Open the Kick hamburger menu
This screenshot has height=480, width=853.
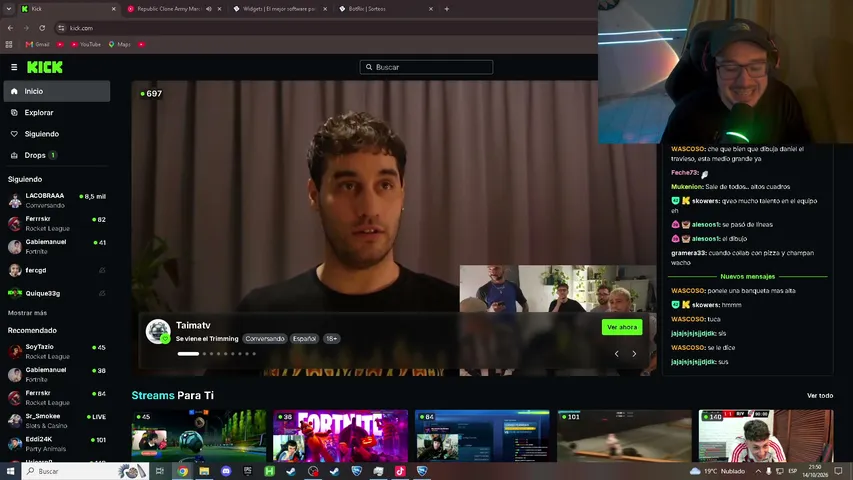tap(14, 67)
